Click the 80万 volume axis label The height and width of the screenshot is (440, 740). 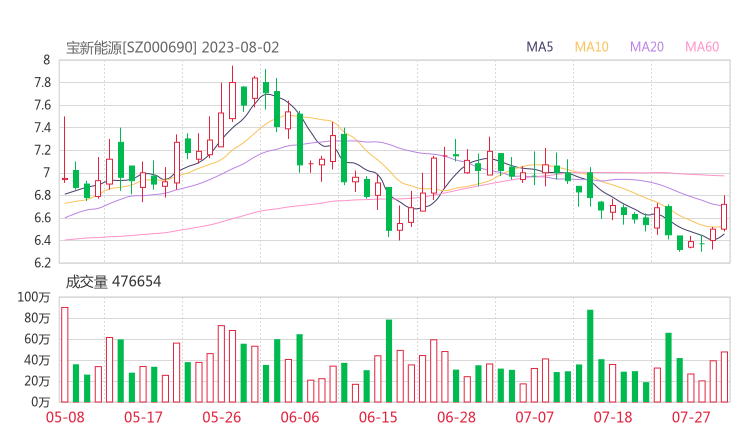[37, 318]
